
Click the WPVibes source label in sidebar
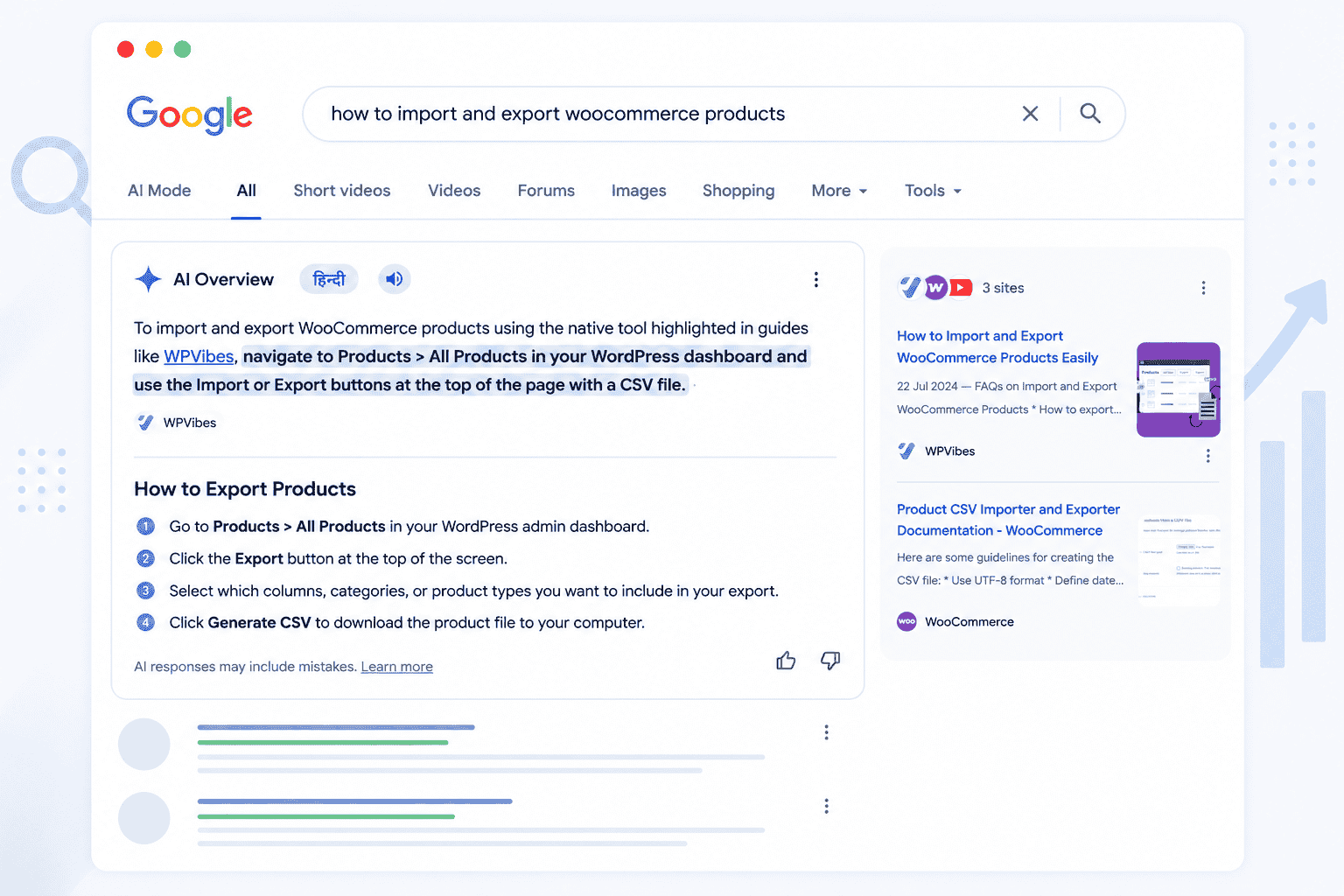click(x=950, y=451)
